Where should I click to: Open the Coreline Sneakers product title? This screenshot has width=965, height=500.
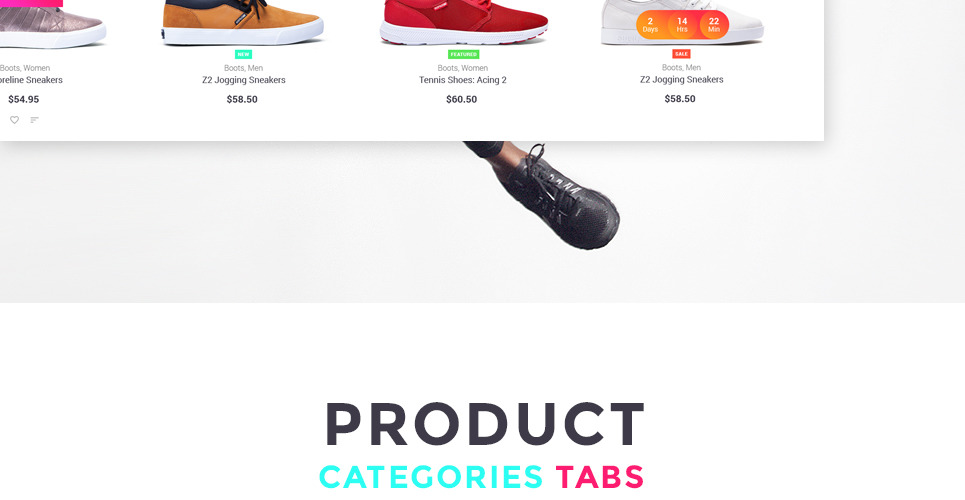point(31,80)
